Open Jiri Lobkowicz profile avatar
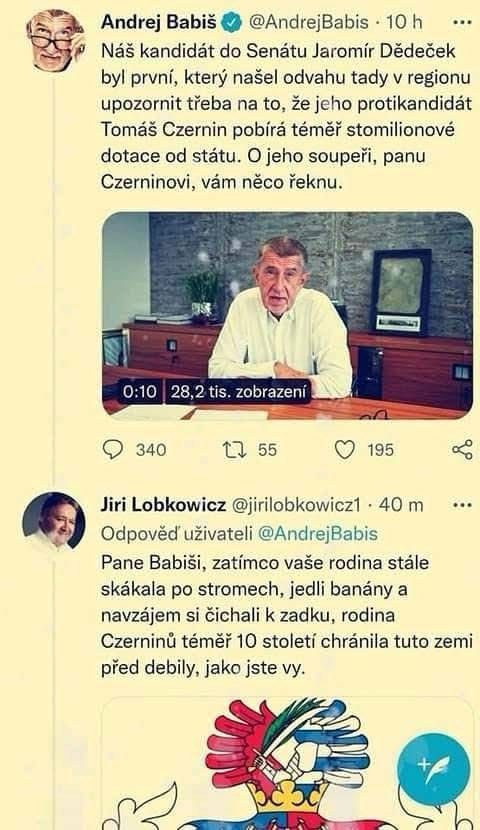 tap(53, 521)
